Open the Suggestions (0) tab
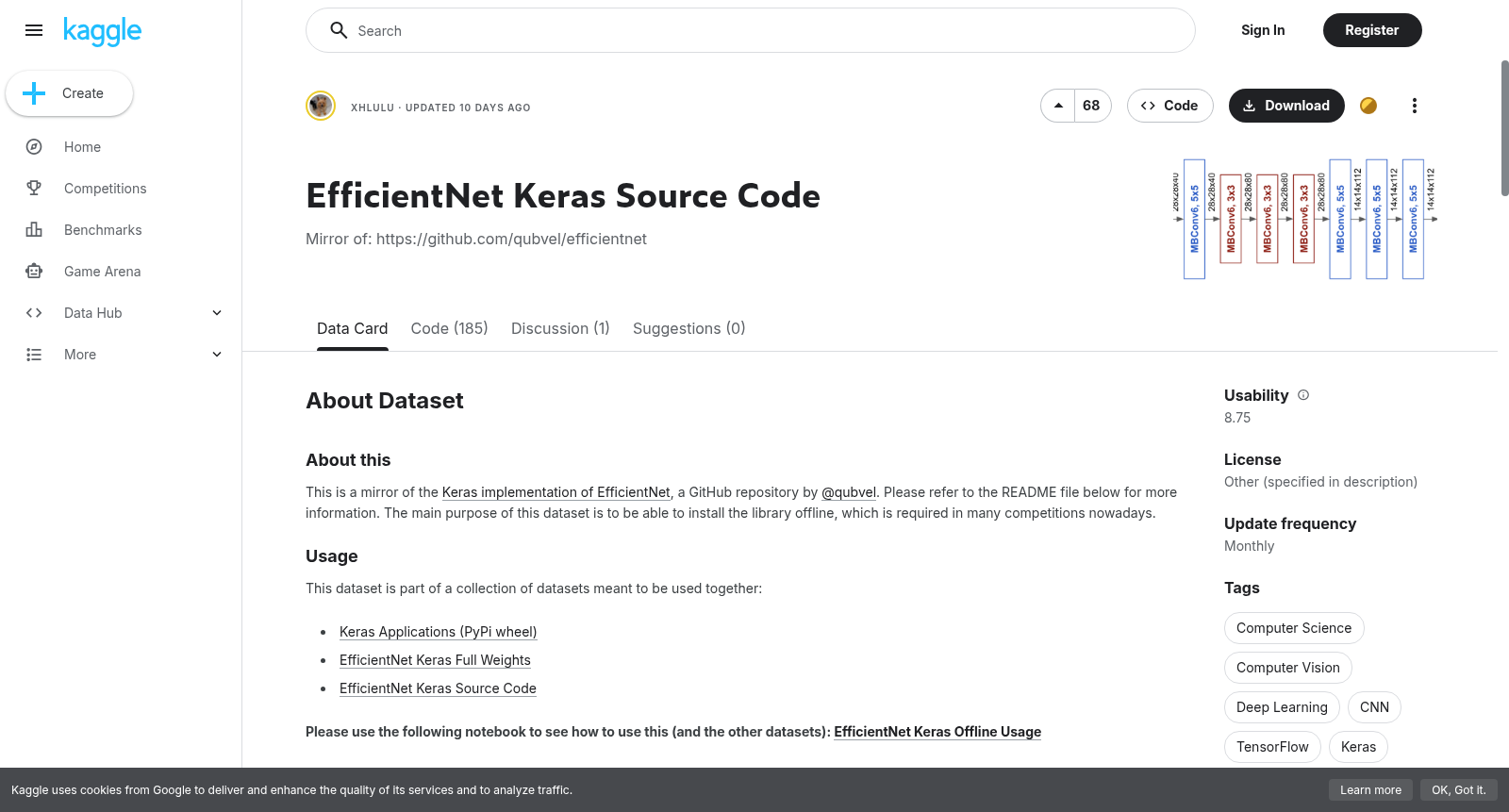The height and width of the screenshot is (812, 1509). 688,328
